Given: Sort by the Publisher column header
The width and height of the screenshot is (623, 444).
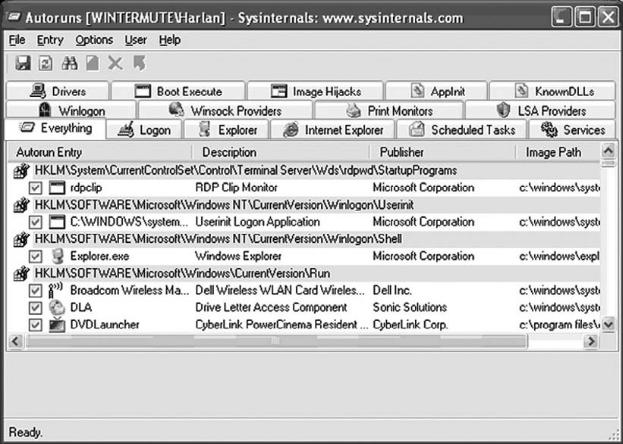Looking at the screenshot, I should point(442,152).
